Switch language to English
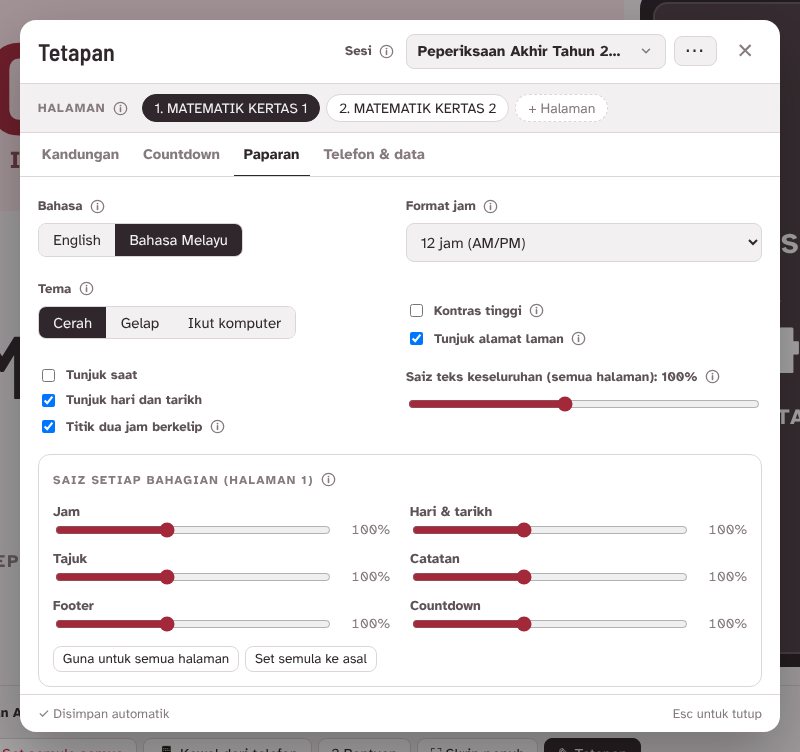 77,240
